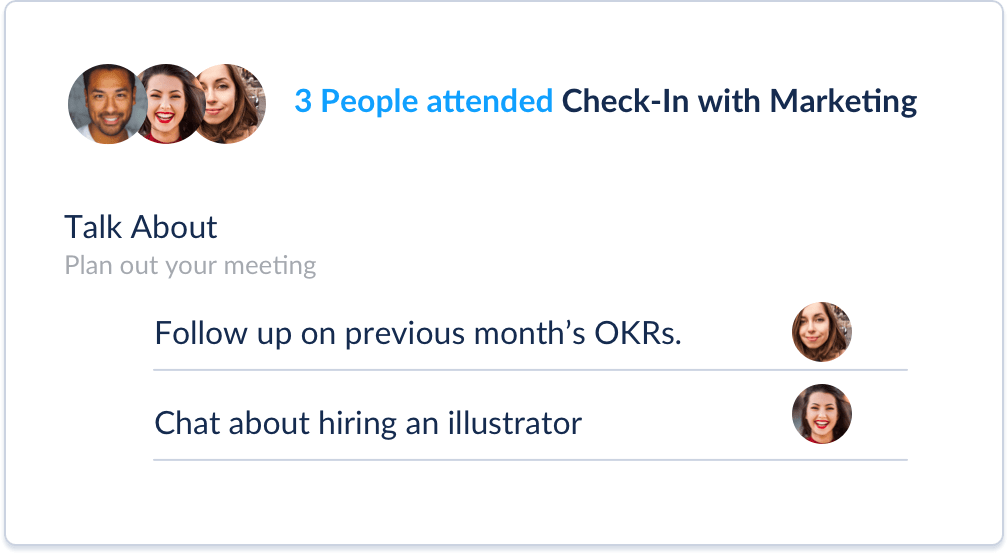Click the divider line under the illustrator item
The height and width of the screenshot is (554, 1008).
pos(530,460)
